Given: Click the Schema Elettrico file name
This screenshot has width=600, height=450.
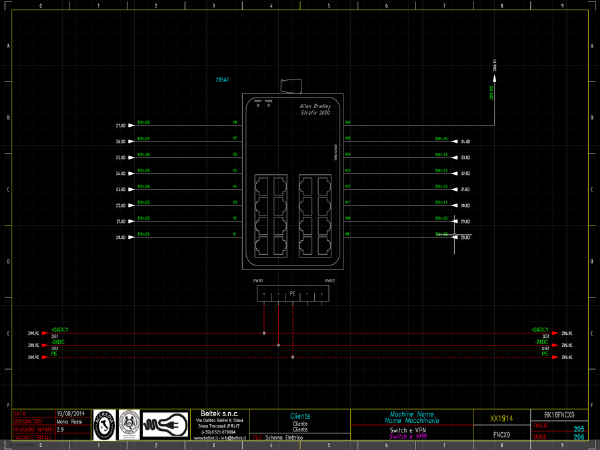Looking at the screenshot, I should pos(284,437).
